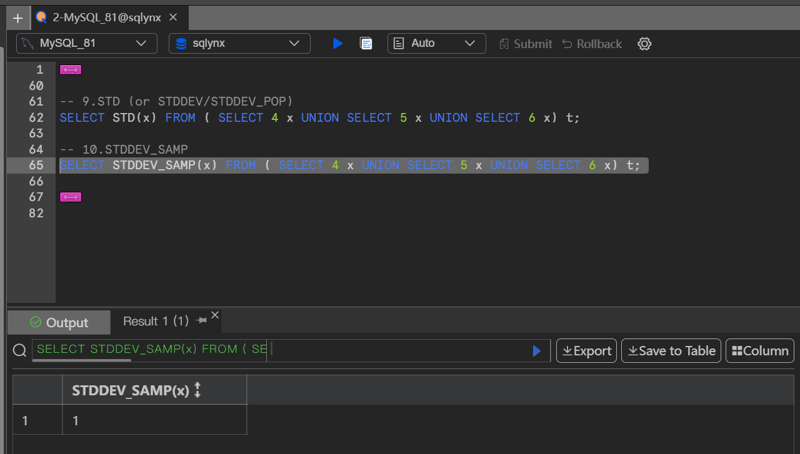The width and height of the screenshot is (800, 454).
Task: Re-run the result query with blue arrow
Action: (536, 351)
